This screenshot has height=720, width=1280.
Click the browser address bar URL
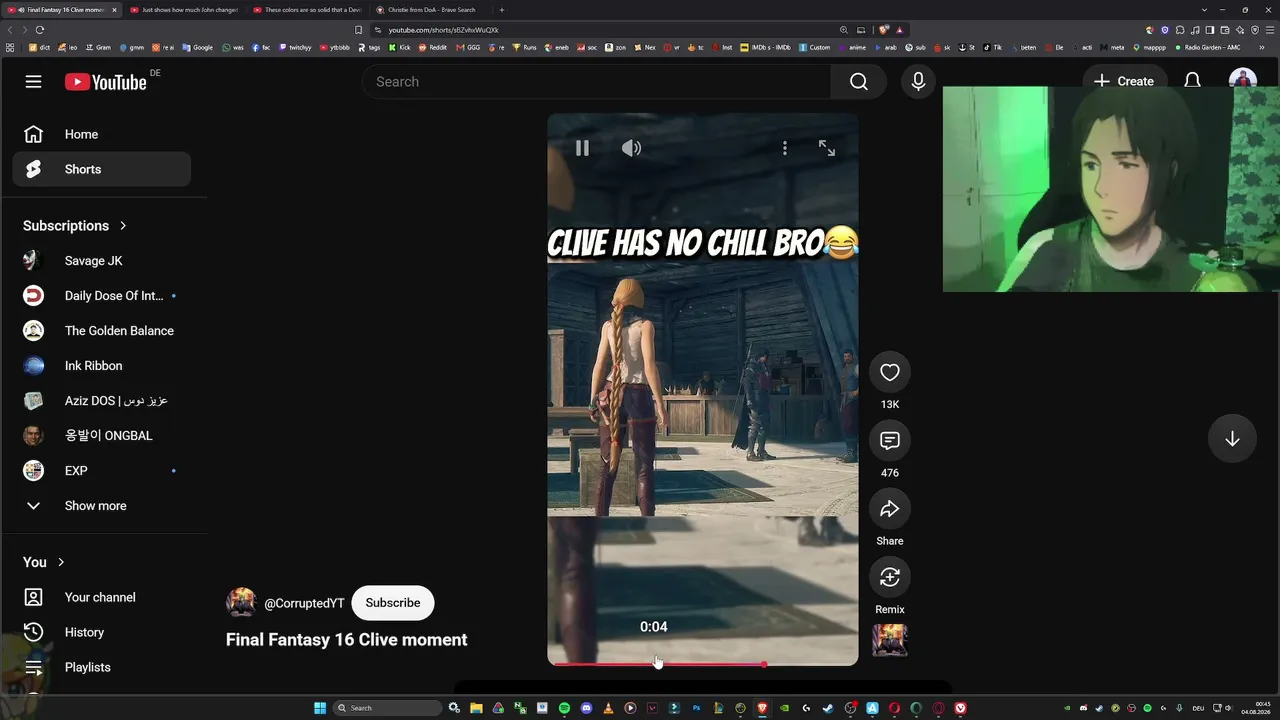(443, 30)
